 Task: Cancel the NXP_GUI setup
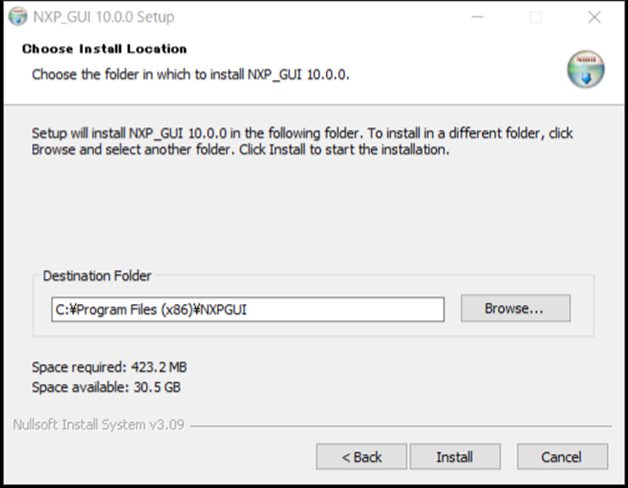(x=561, y=457)
